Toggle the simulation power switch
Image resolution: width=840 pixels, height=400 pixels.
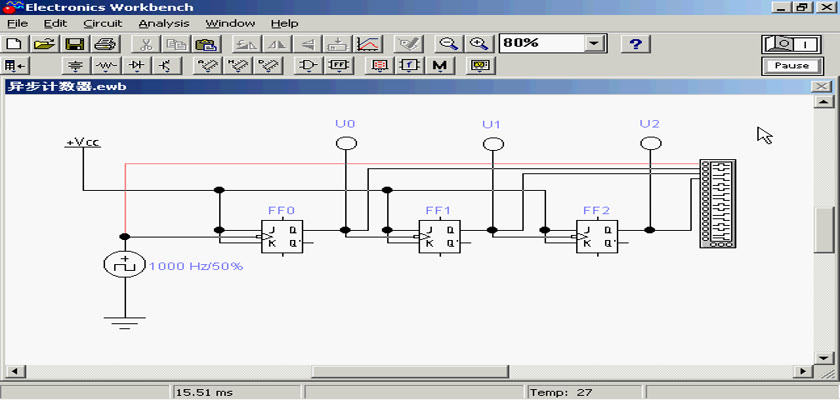(790, 44)
